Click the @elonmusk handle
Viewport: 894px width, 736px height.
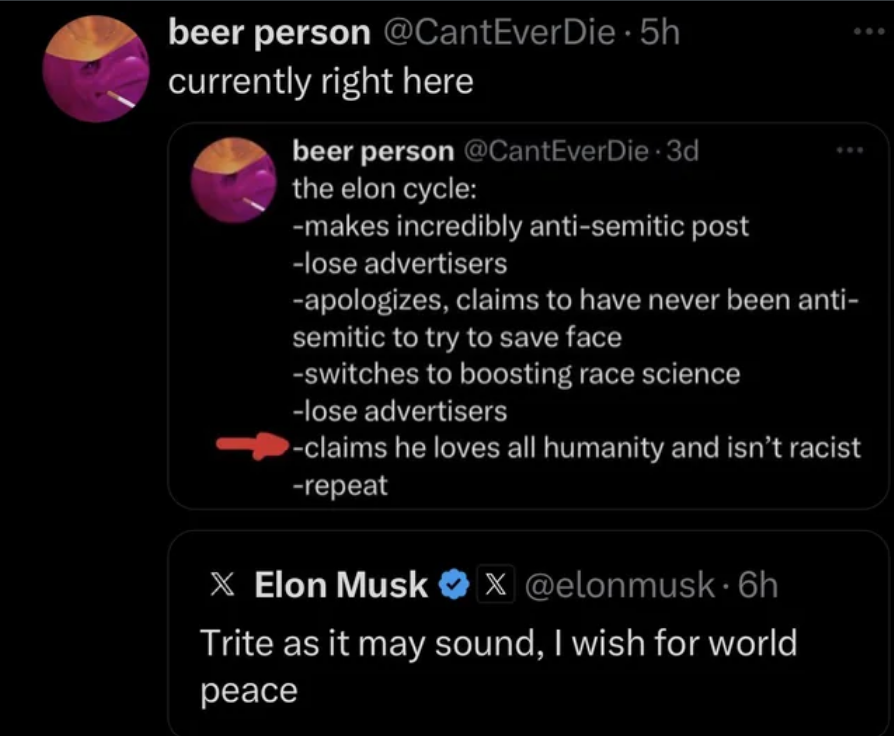pyautogui.click(x=616, y=585)
